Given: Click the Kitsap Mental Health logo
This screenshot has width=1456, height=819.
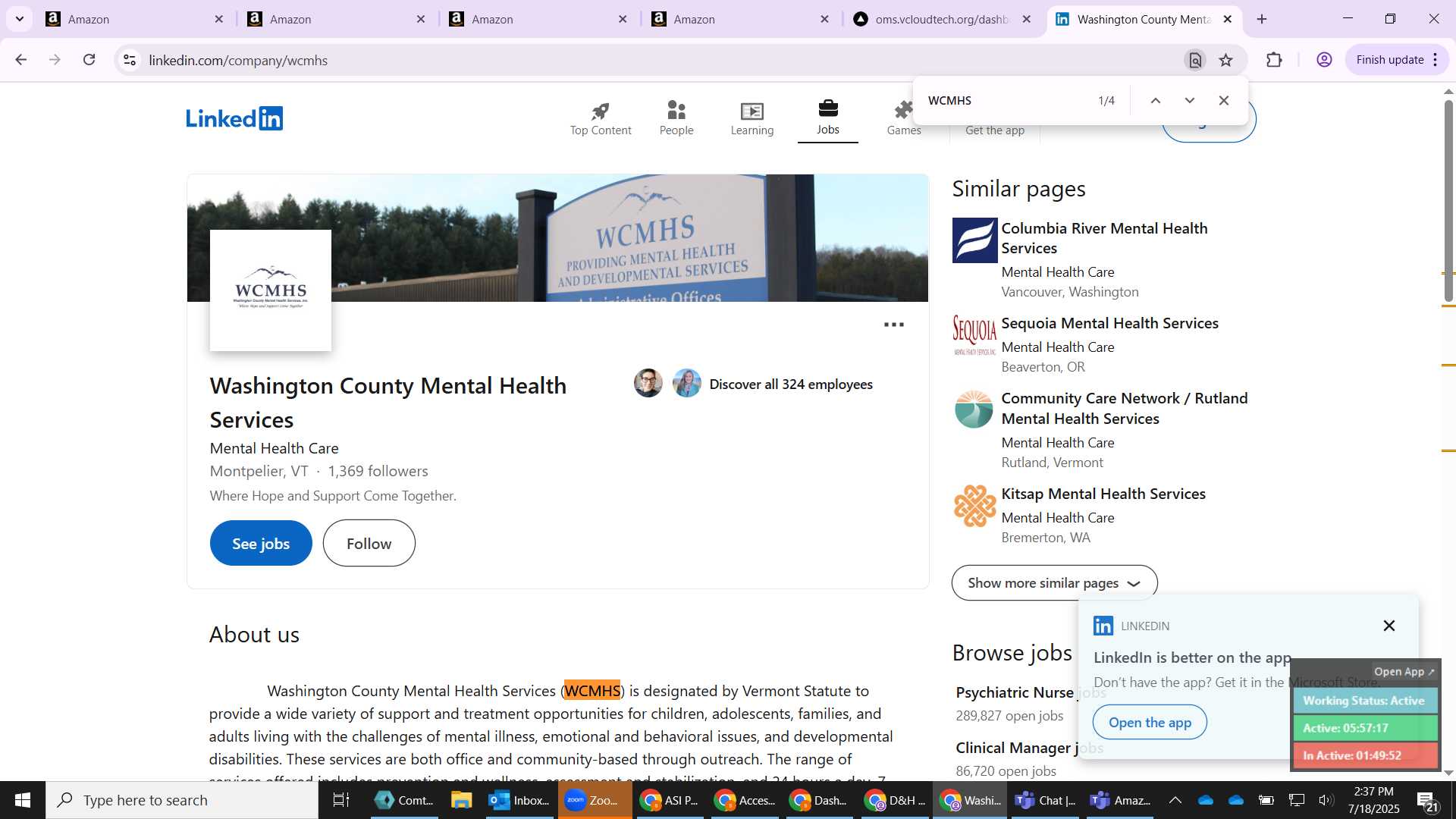Looking at the screenshot, I should 974,506.
